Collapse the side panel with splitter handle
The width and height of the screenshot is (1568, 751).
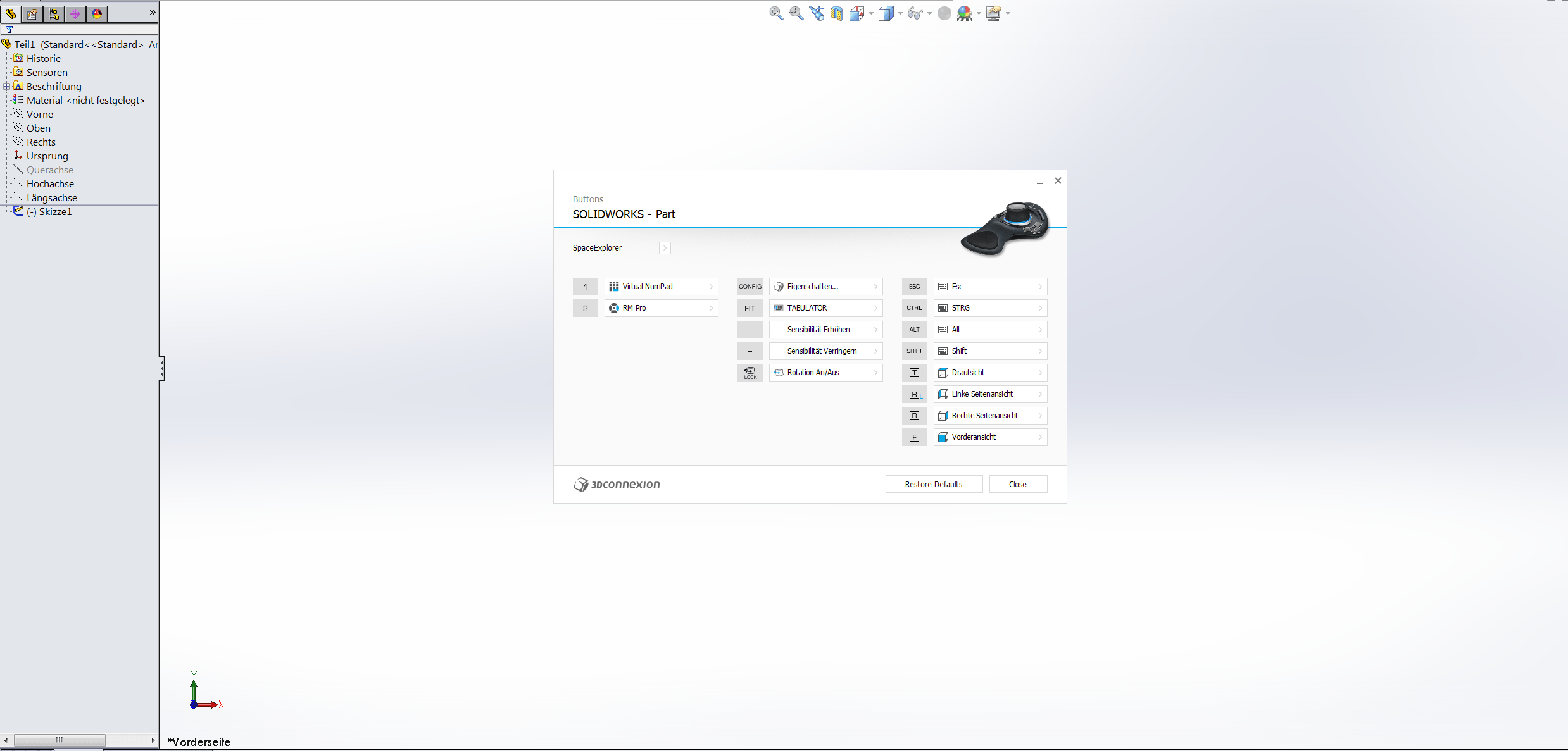(161, 368)
